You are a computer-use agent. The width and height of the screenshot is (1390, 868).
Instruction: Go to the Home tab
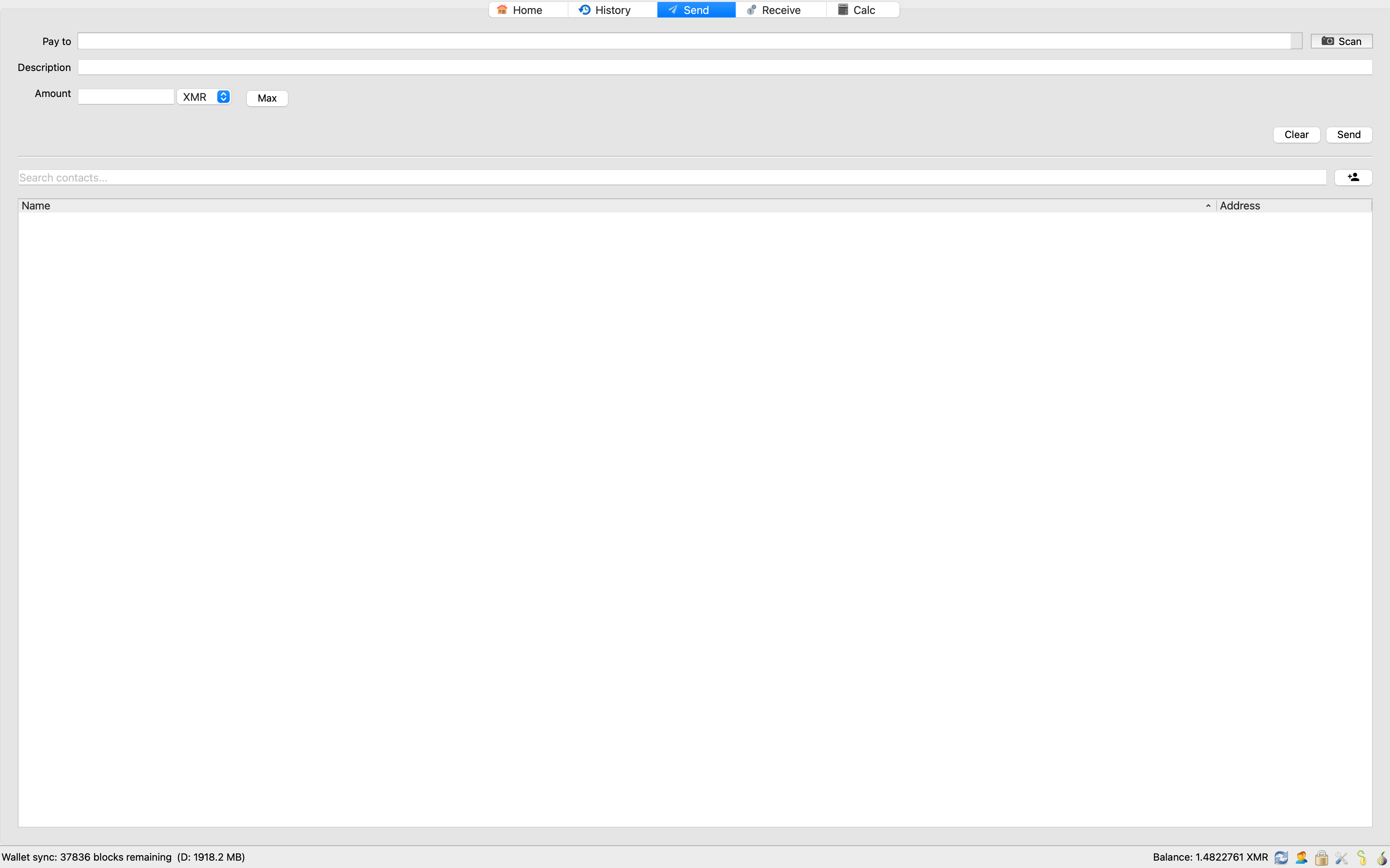[527, 10]
